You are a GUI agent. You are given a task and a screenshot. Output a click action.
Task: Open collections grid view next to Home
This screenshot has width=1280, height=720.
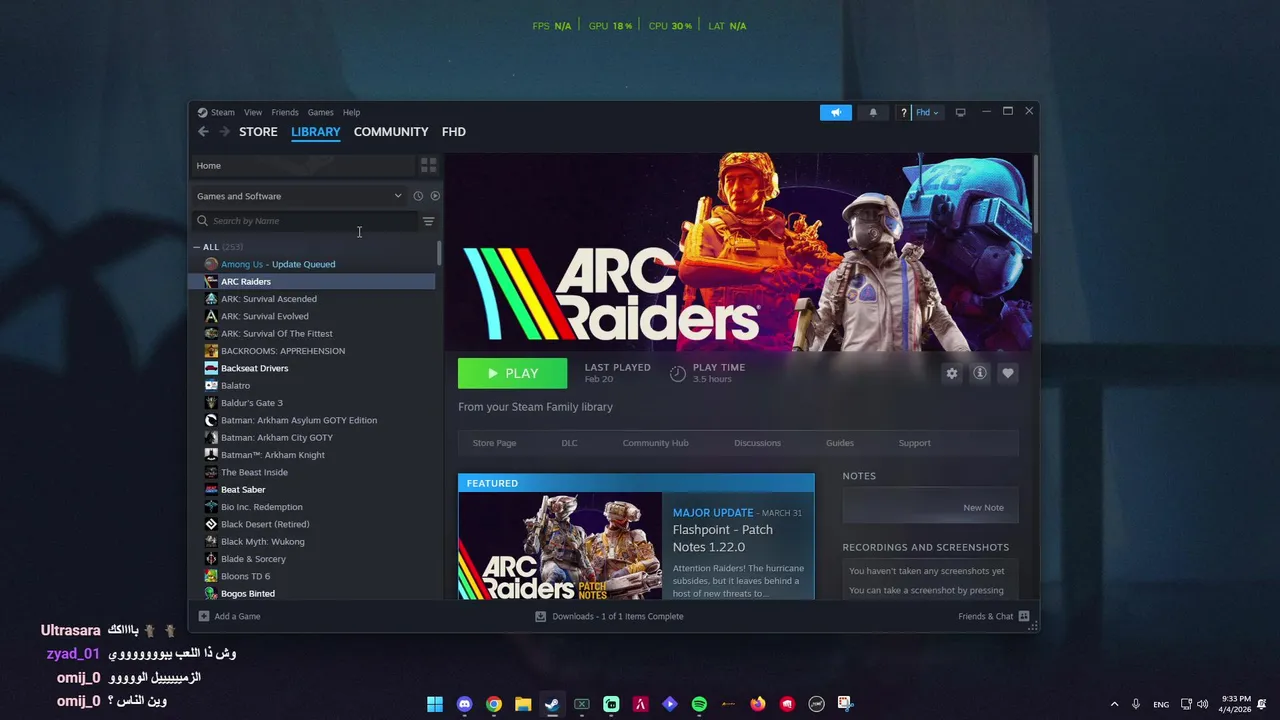(428, 166)
